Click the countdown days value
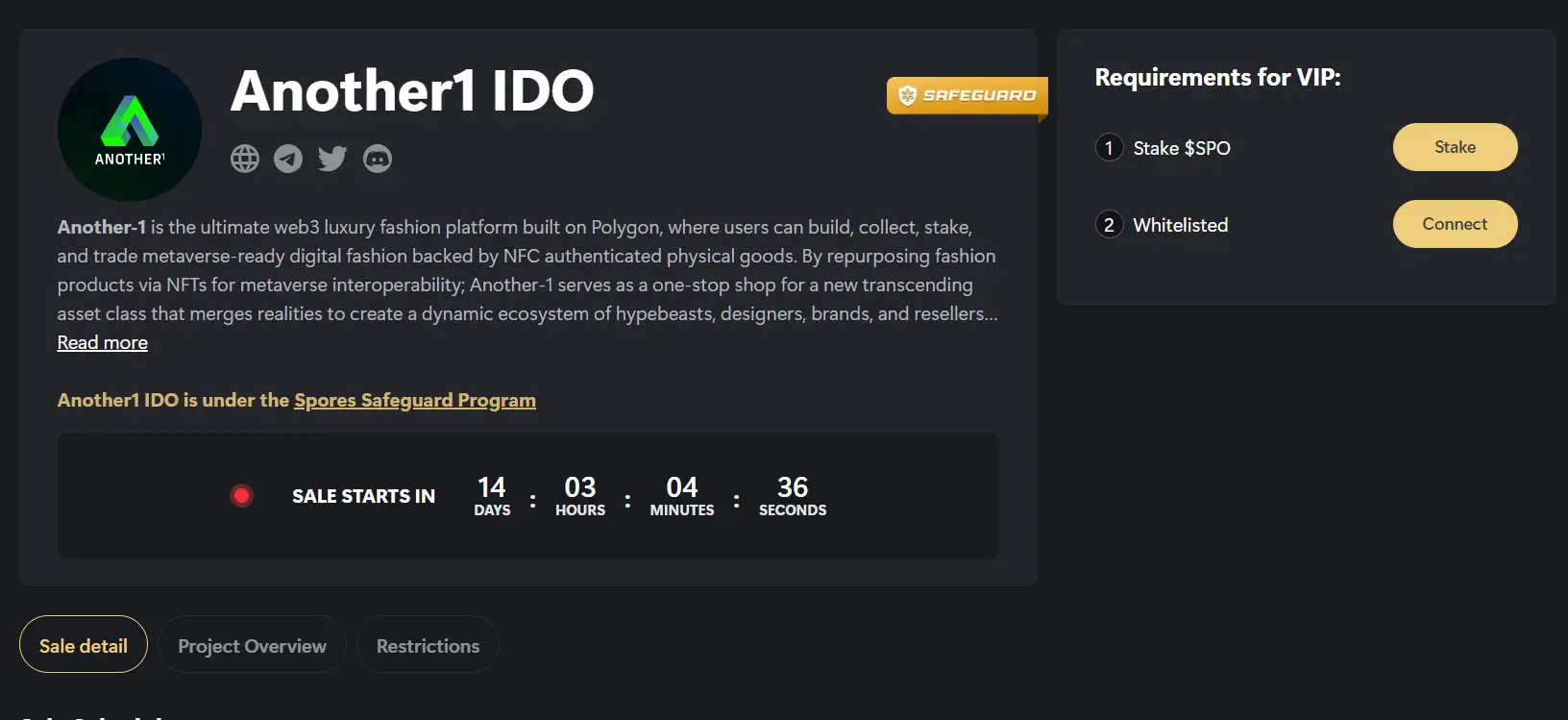The image size is (1568, 720). click(x=492, y=487)
